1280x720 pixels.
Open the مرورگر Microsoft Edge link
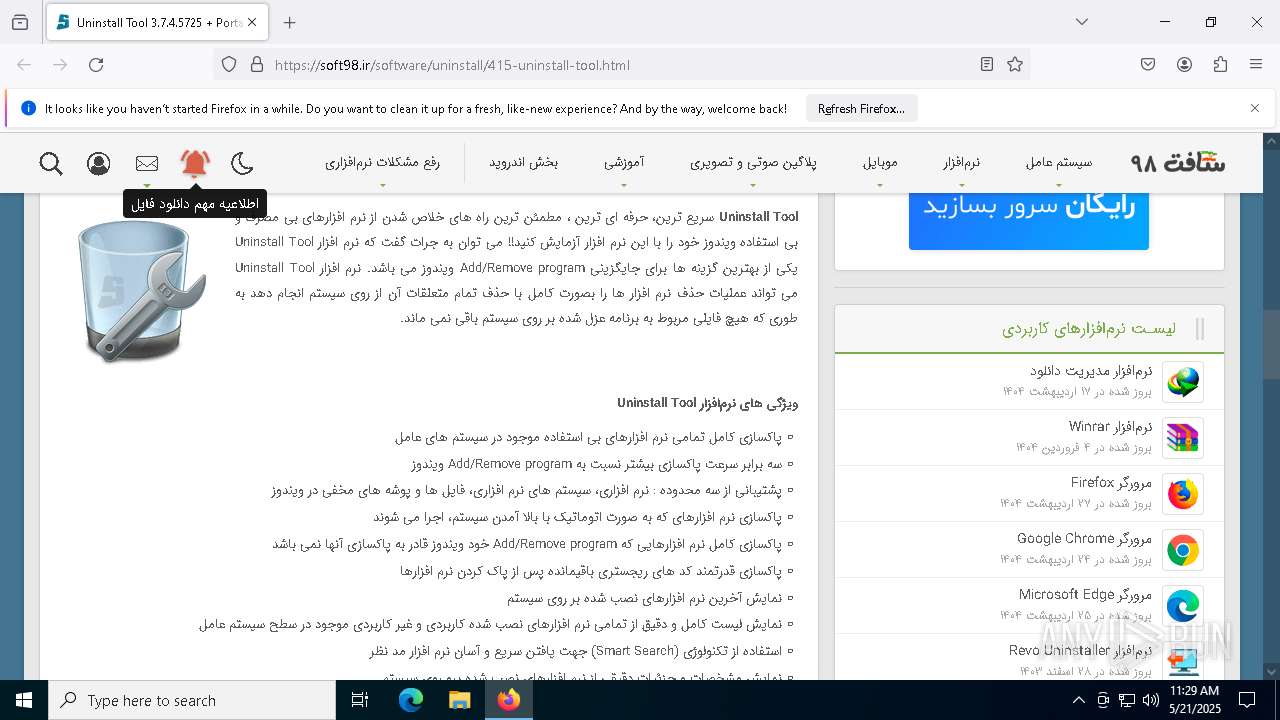1086,595
